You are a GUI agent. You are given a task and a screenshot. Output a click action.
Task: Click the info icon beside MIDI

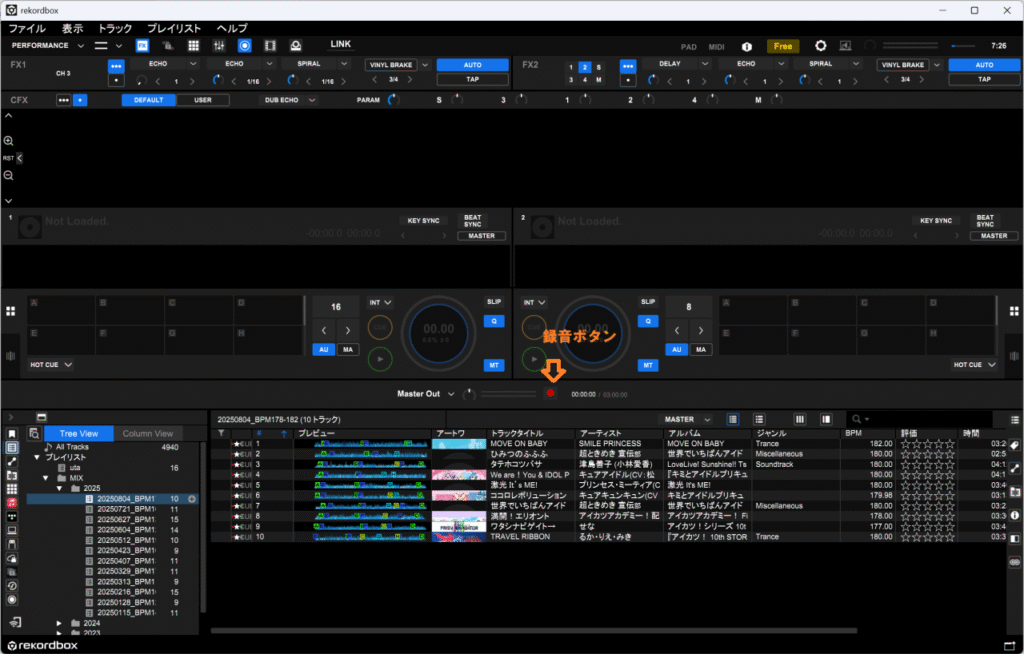(x=746, y=46)
